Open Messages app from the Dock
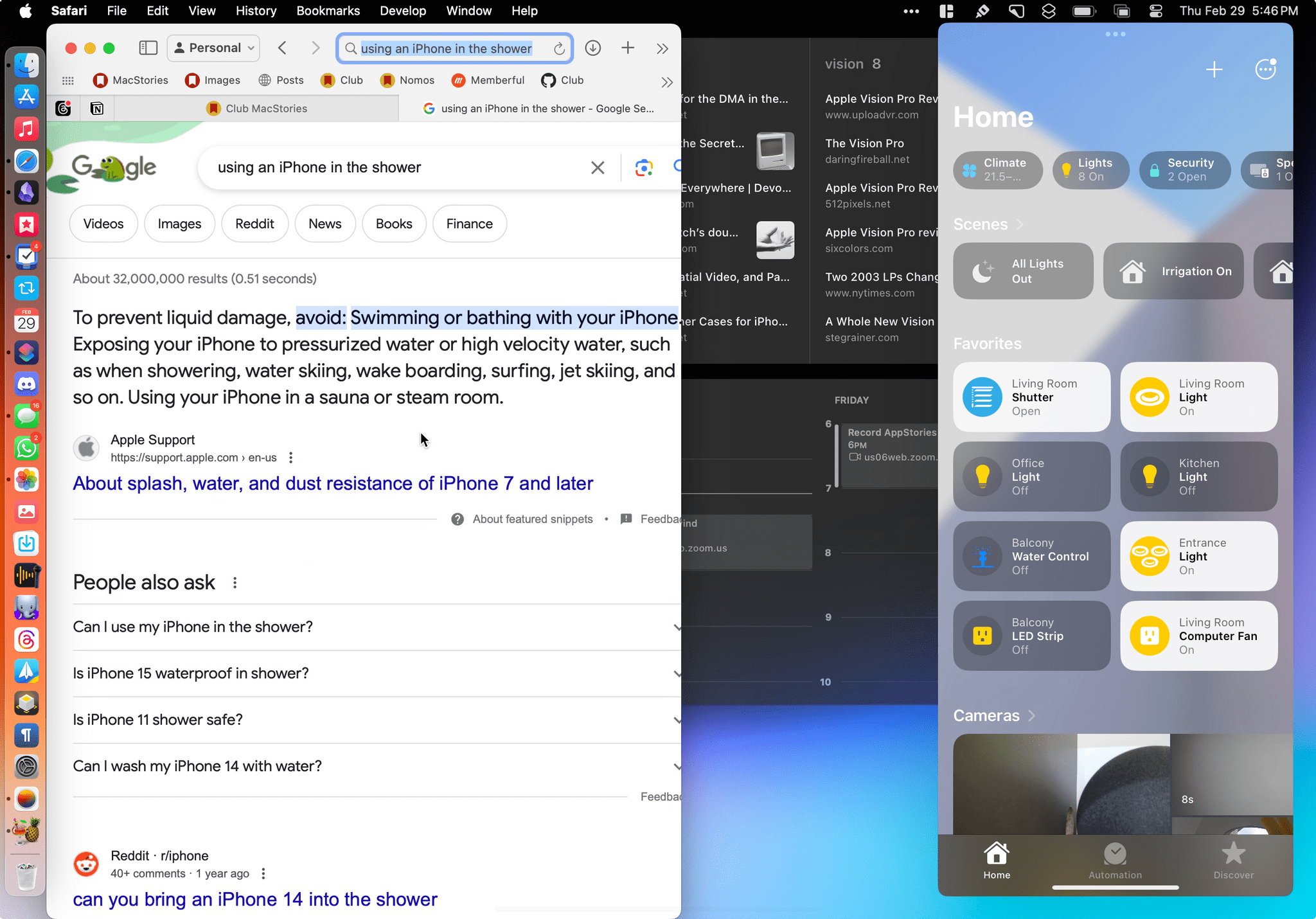The width and height of the screenshot is (1316, 919). [26, 416]
